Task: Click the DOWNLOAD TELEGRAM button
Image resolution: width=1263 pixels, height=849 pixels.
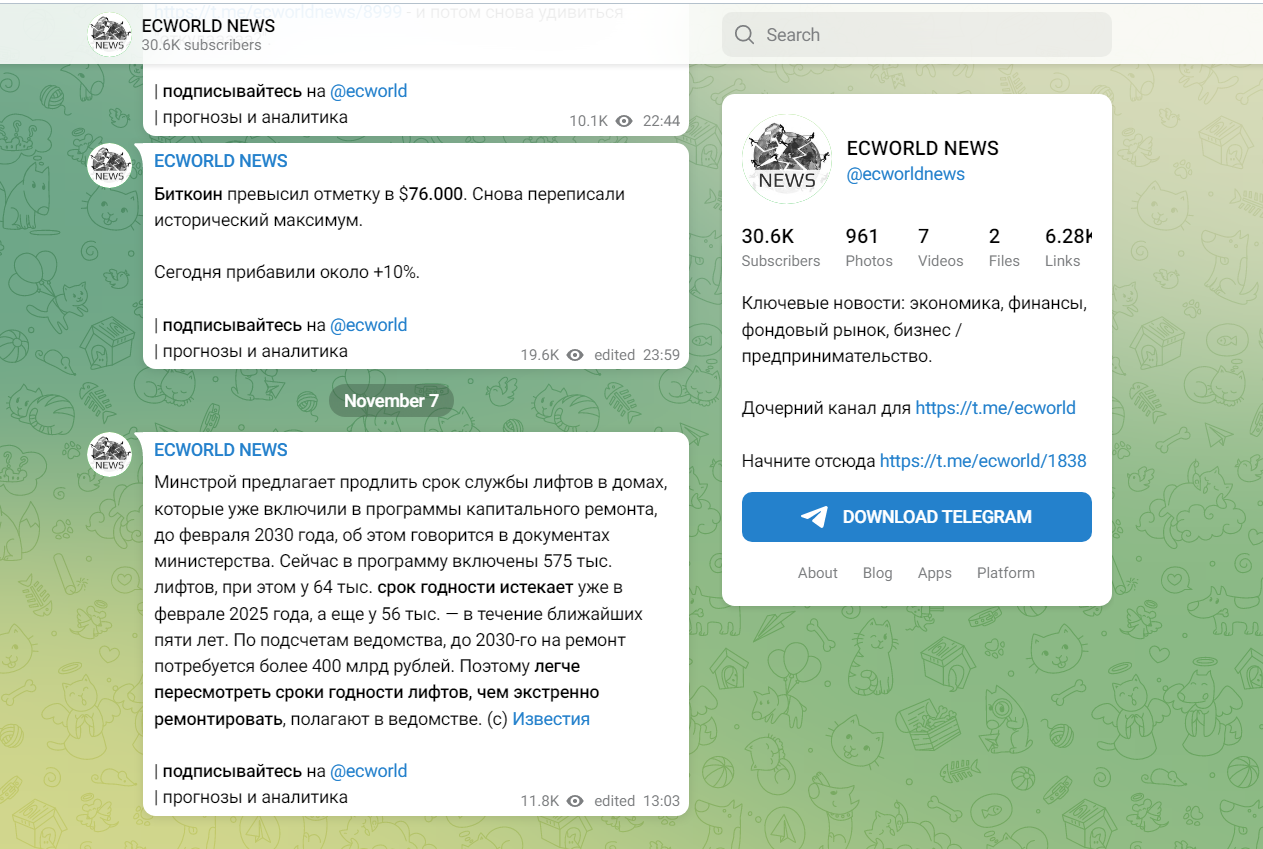Action: (916, 517)
